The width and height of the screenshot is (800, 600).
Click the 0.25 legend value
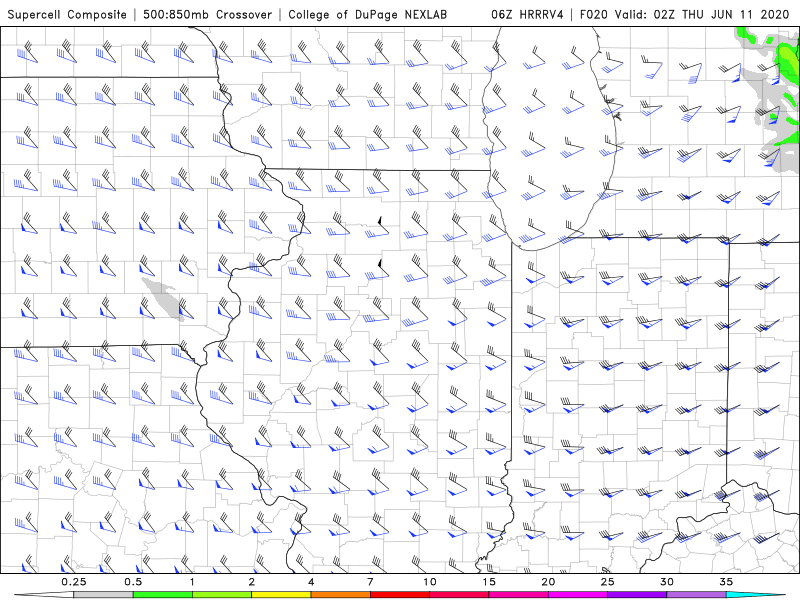(x=74, y=582)
